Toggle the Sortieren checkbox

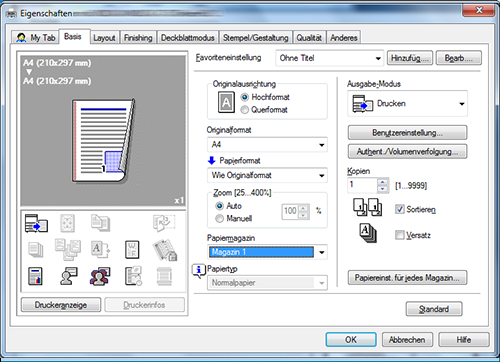[x=399, y=209]
